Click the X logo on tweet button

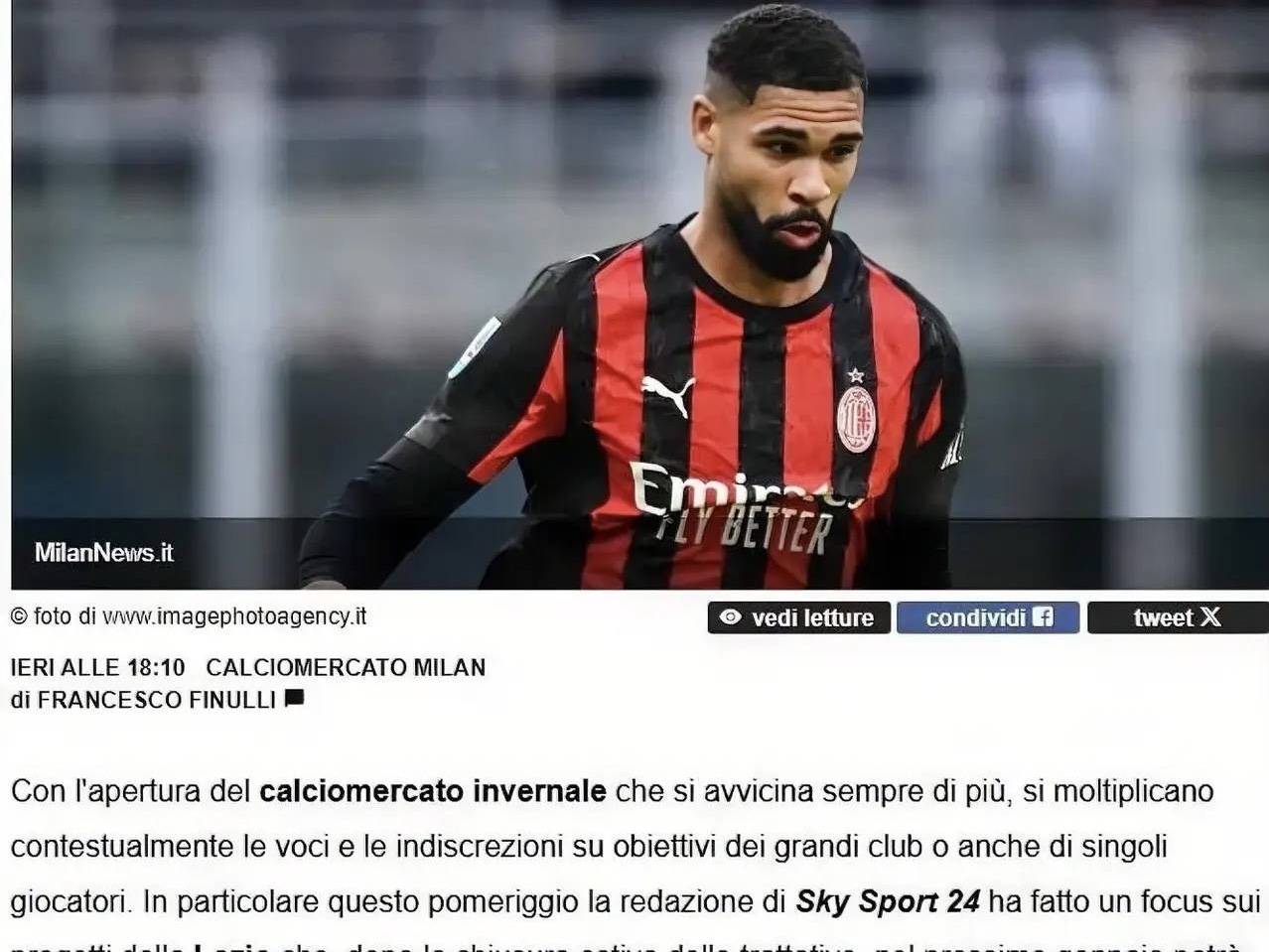[1210, 617]
